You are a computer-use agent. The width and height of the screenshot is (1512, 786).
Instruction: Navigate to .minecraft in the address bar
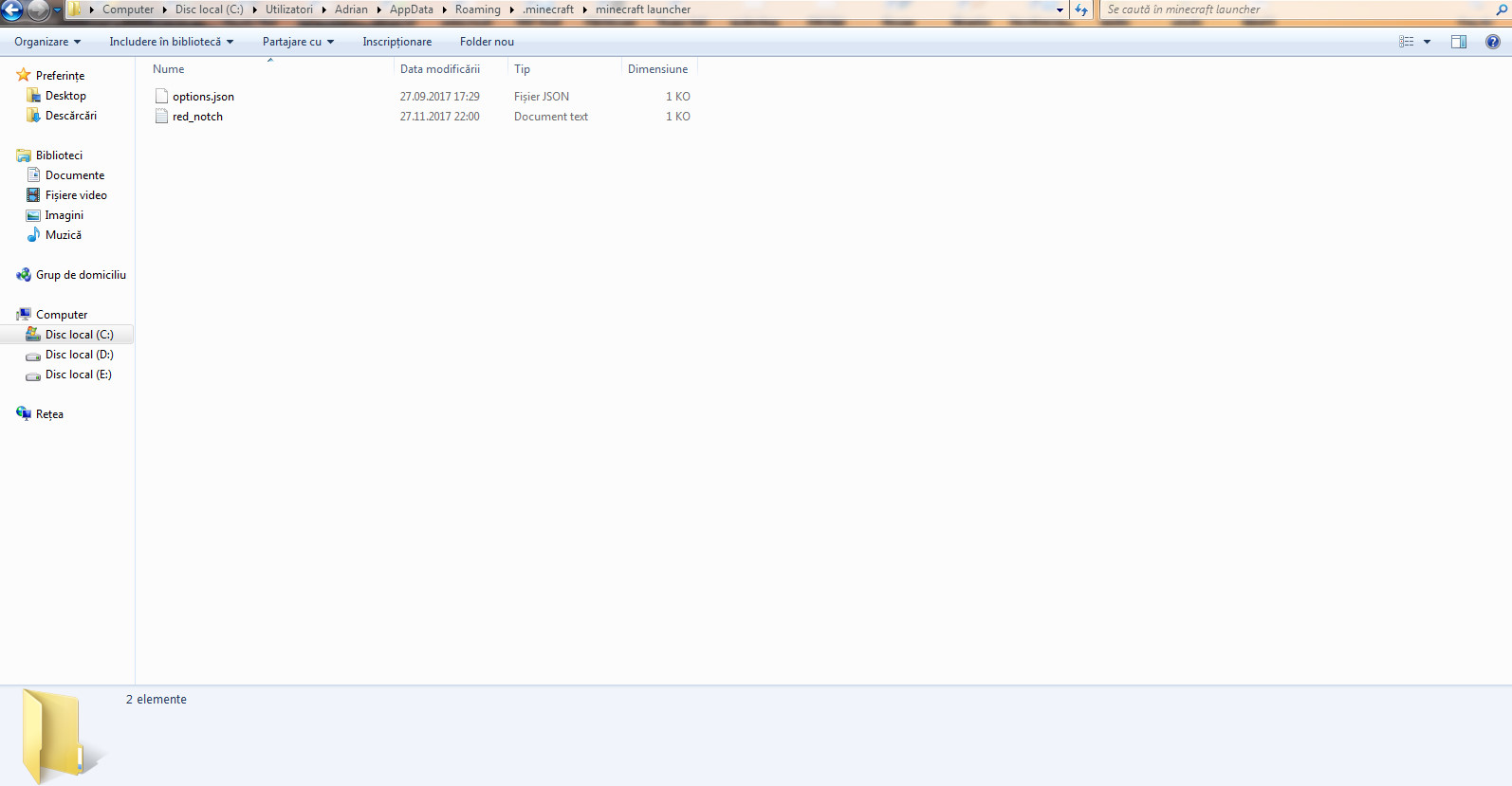click(x=548, y=9)
